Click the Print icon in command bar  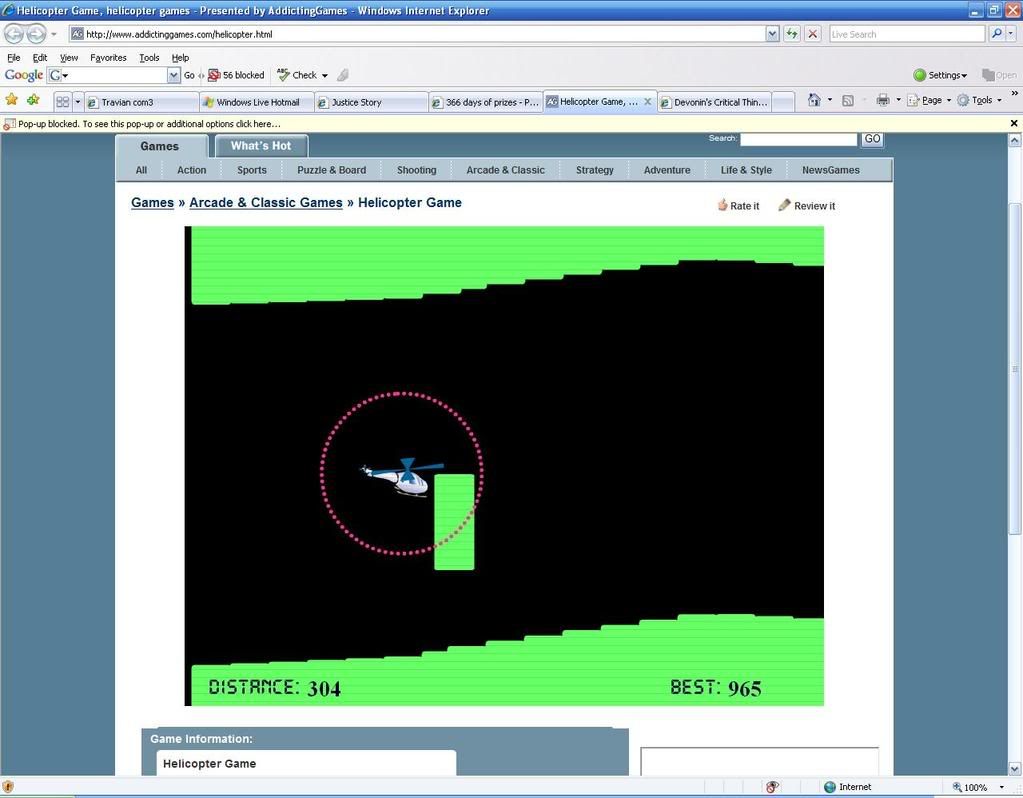pos(882,100)
